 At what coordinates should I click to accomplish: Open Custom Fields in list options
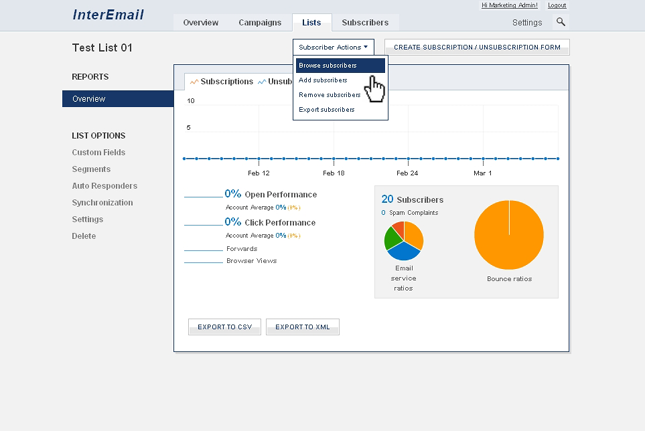tap(98, 152)
